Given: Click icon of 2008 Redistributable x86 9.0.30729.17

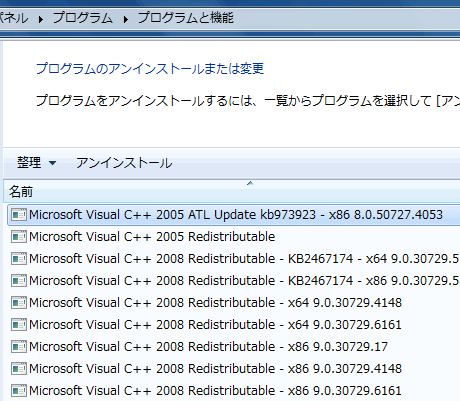Looking at the screenshot, I should pyautogui.click(x=19, y=347).
